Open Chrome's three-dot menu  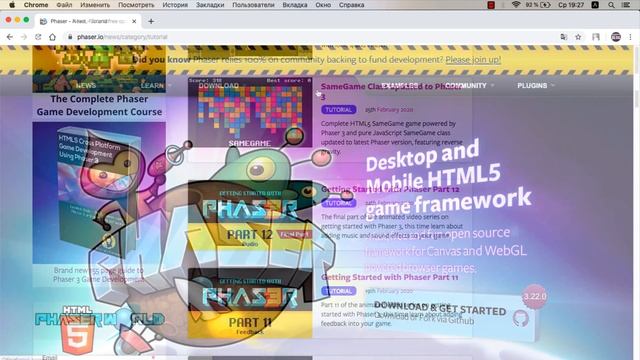coord(630,37)
